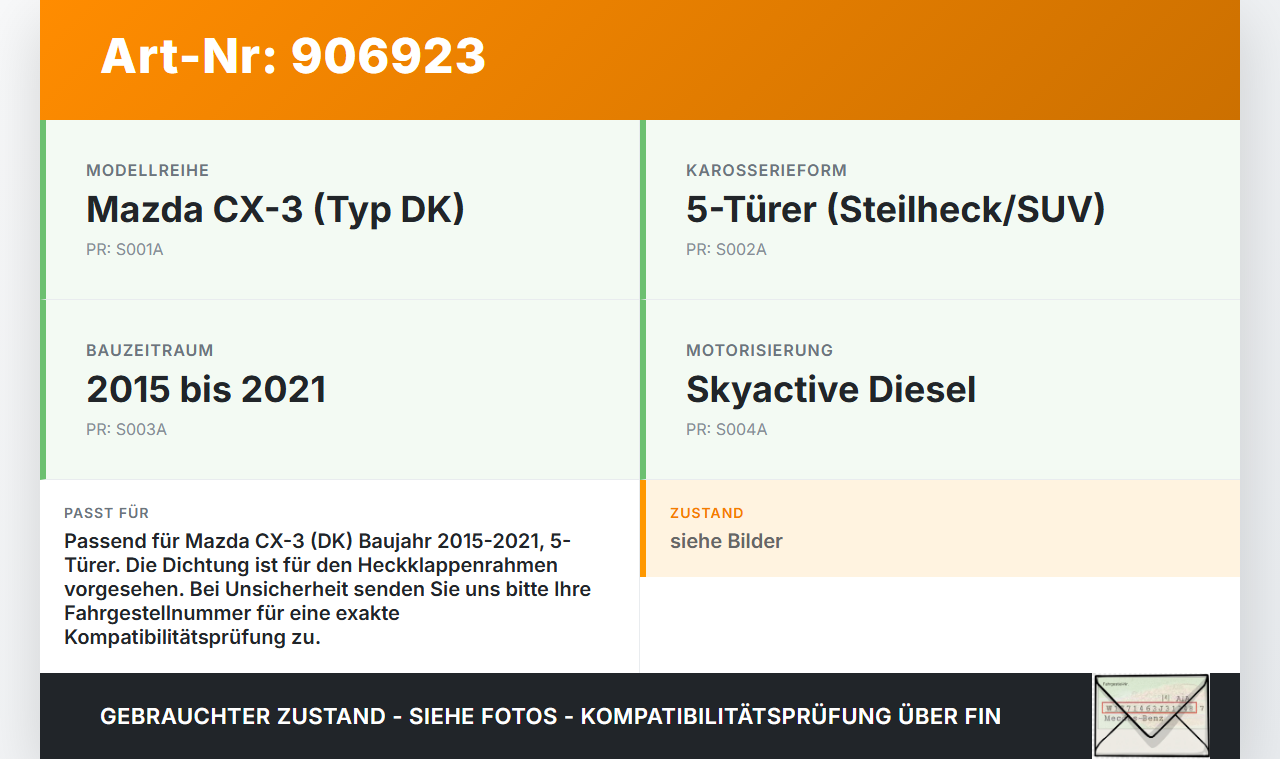
Task: Click the BAUZEITRAUM label
Action: pos(150,351)
